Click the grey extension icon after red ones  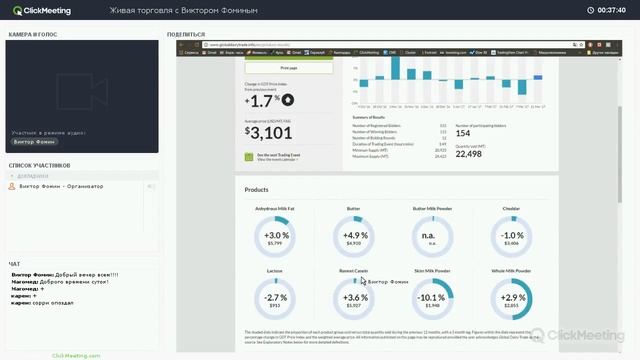point(608,44)
